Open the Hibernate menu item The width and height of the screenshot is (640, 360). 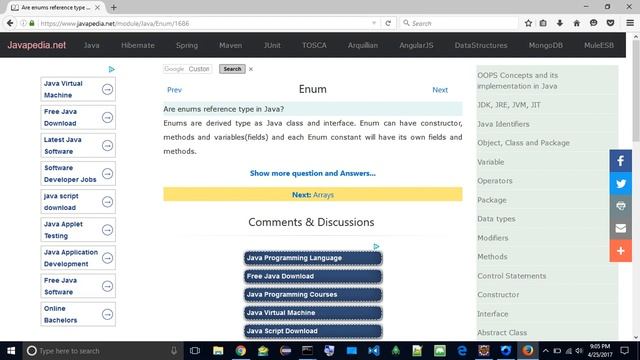pos(138,45)
